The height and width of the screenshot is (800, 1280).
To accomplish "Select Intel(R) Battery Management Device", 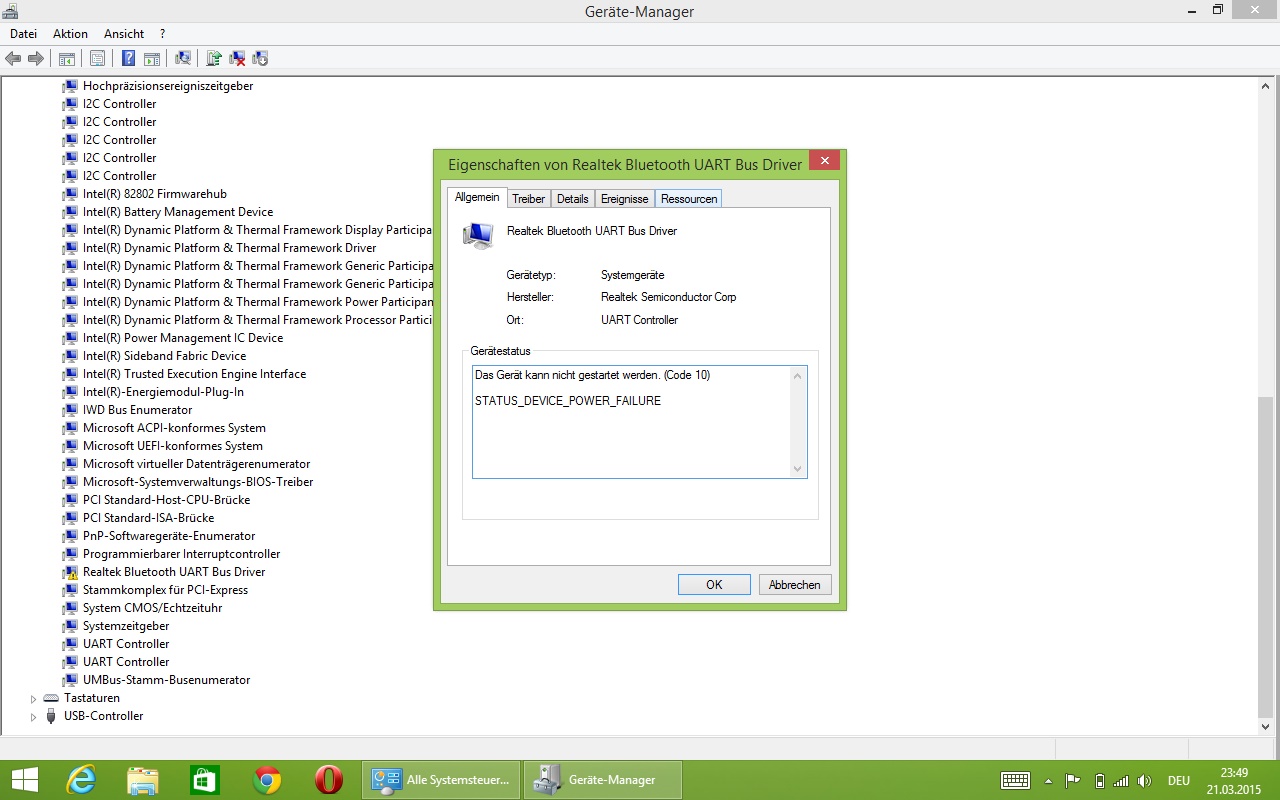I will coord(178,212).
